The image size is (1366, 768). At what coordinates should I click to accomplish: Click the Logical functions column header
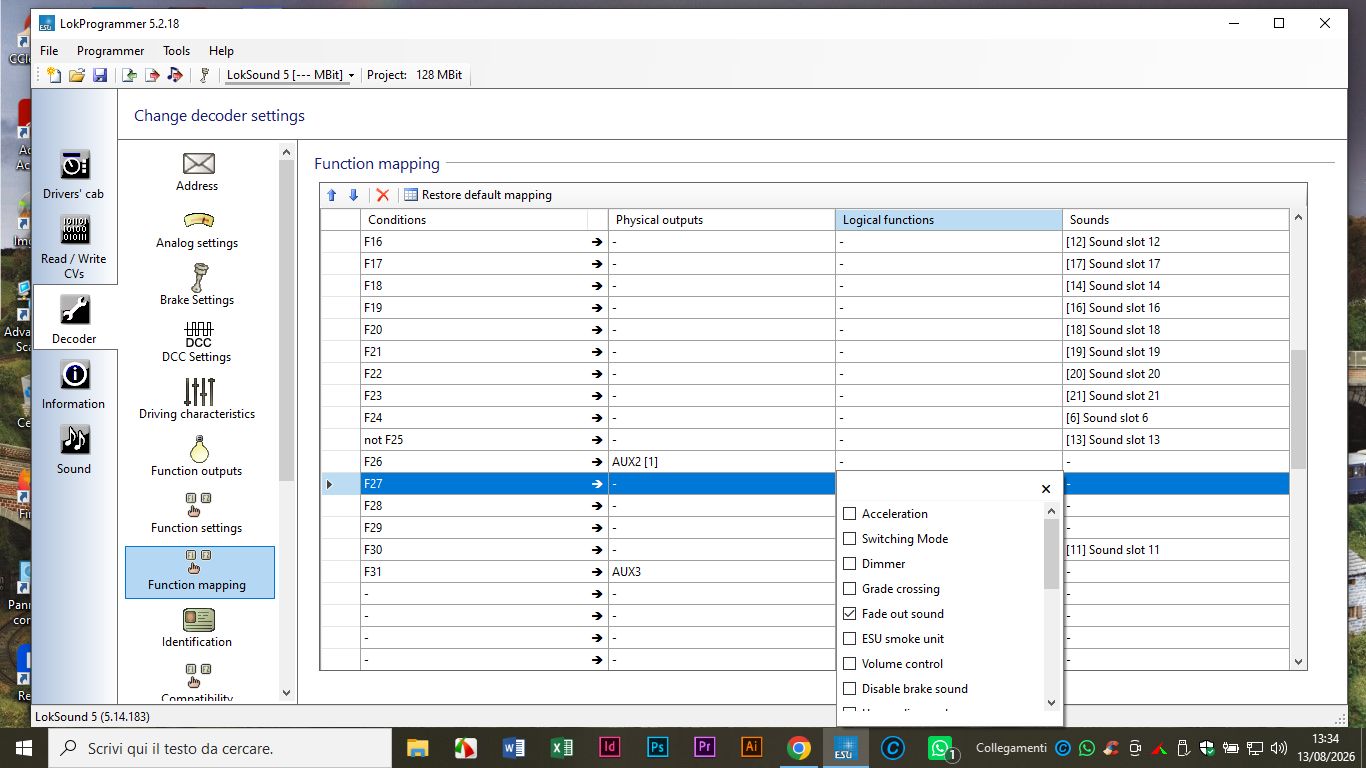click(949, 220)
